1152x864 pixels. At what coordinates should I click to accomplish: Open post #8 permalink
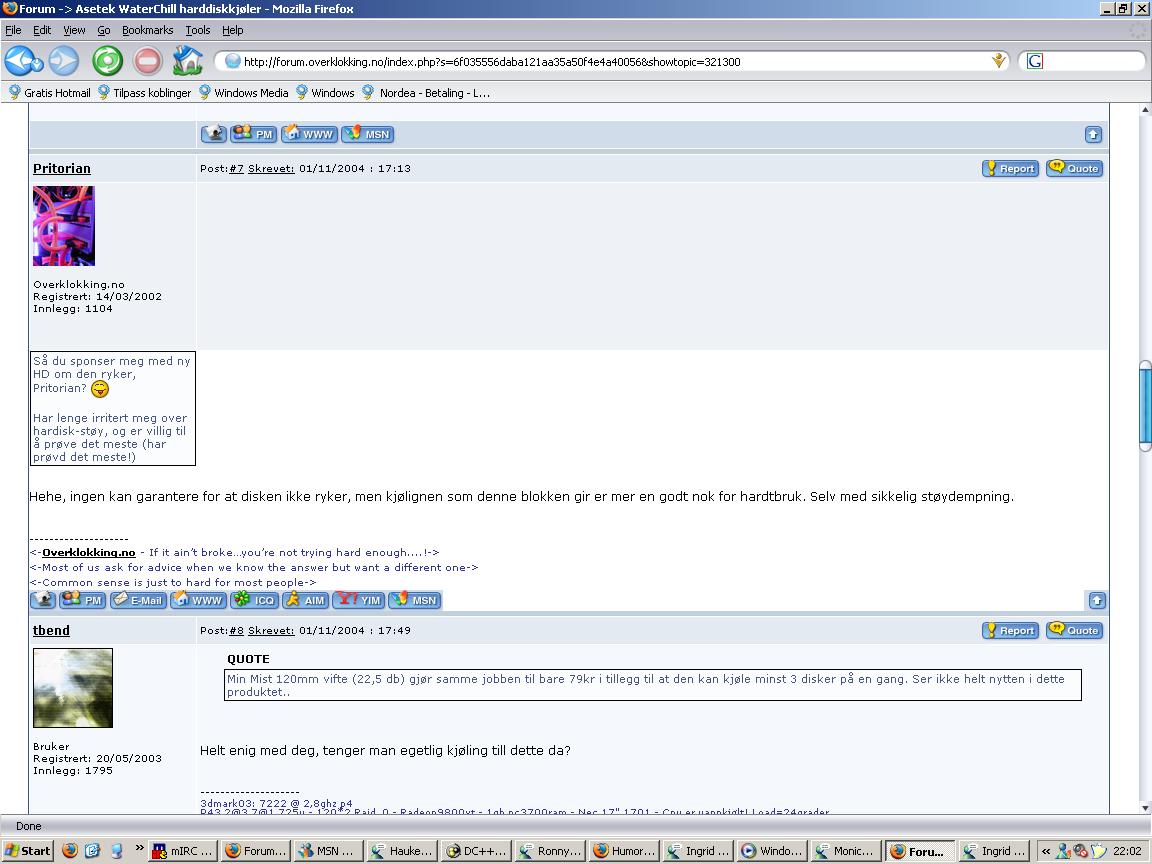click(237, 630)
